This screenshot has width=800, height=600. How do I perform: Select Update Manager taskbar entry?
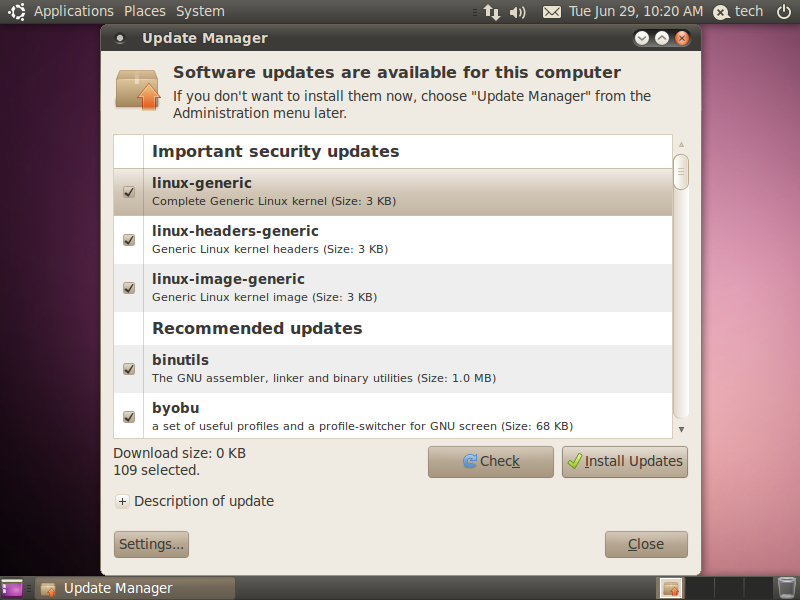point(135,588)
